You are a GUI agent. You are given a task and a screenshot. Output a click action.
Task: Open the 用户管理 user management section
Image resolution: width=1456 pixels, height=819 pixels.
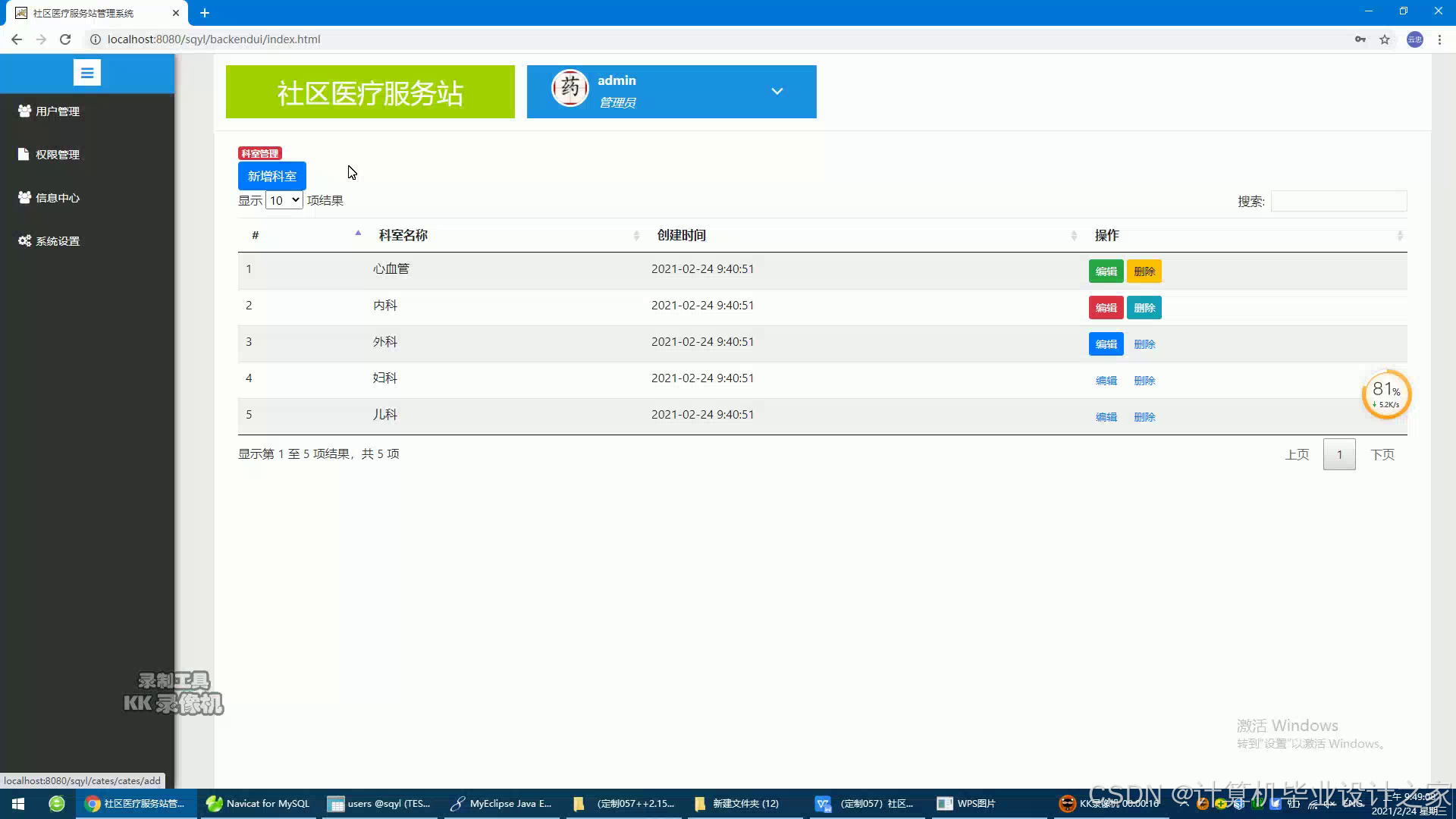coord(55,111)
